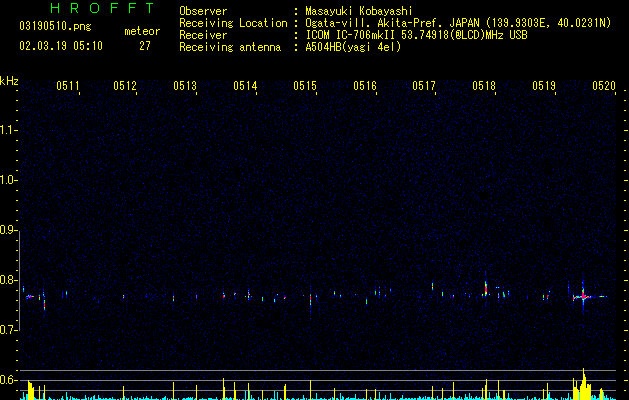This screenshot has width=629, height=400.
Task: Click the Receiver field label
Action: pos(203,35)
